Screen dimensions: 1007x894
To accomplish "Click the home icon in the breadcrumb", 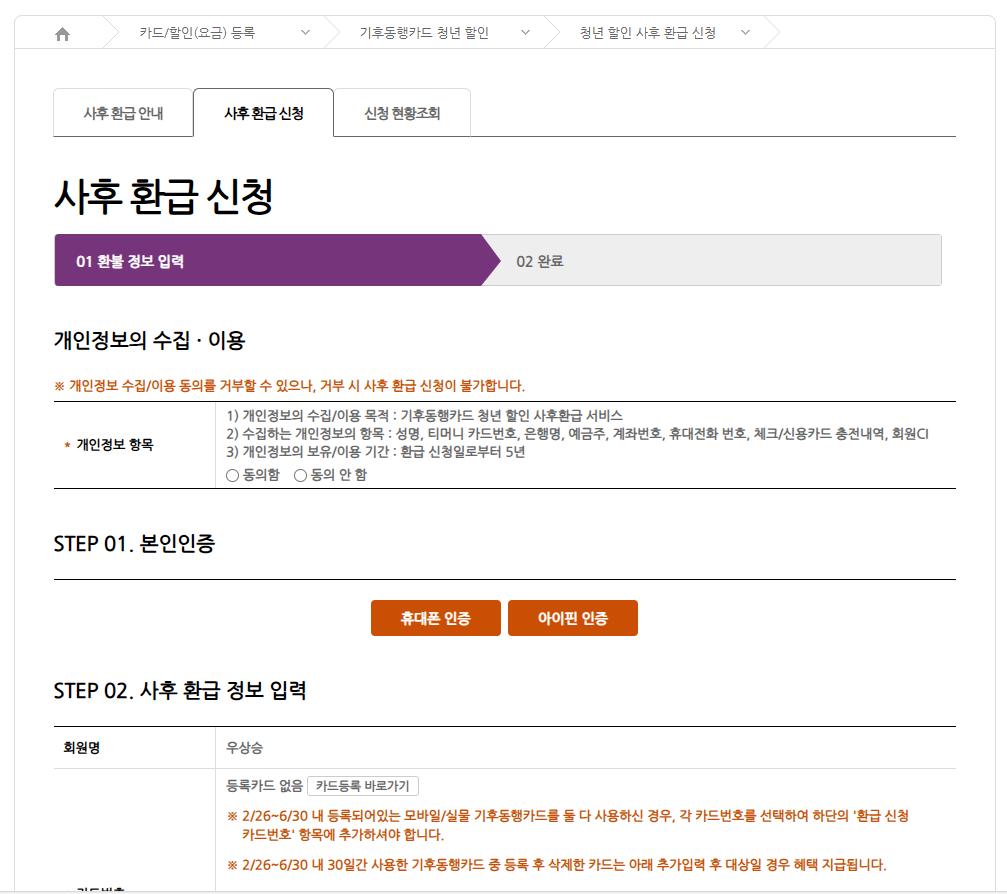I will coord(63,31).
